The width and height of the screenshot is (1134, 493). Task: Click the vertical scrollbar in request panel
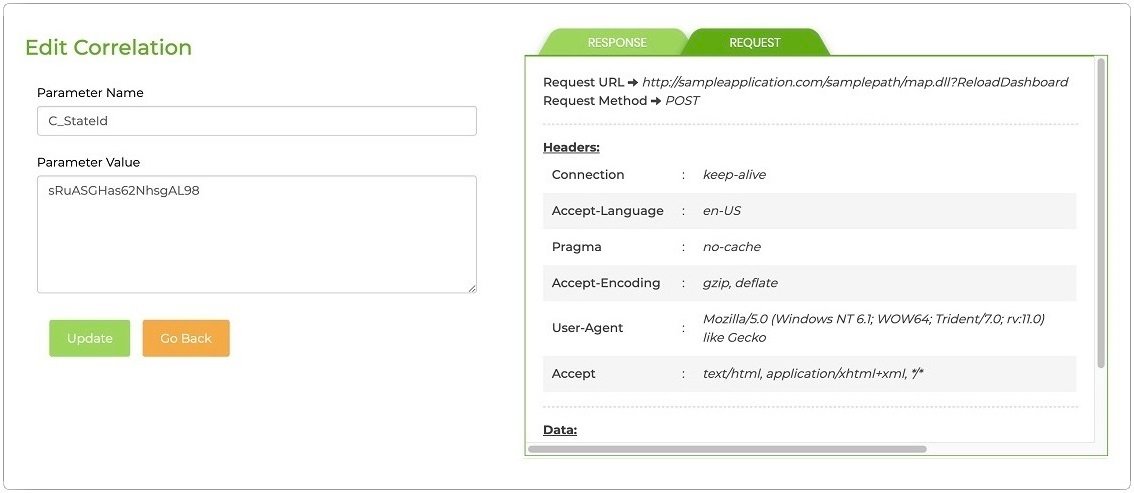1101,212
